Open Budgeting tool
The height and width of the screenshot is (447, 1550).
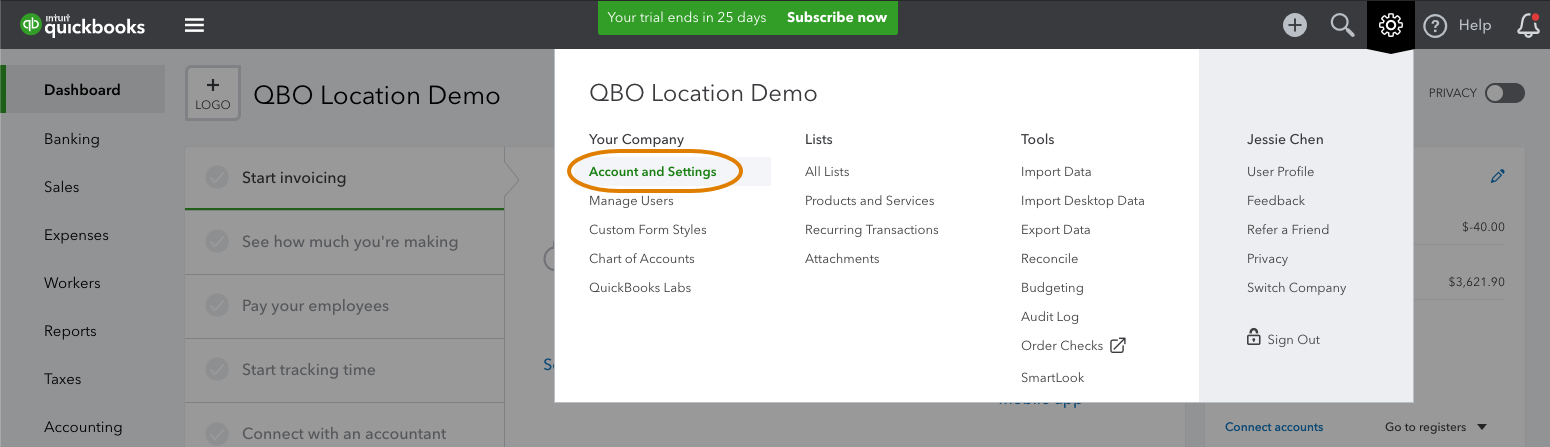(1052, 288)
